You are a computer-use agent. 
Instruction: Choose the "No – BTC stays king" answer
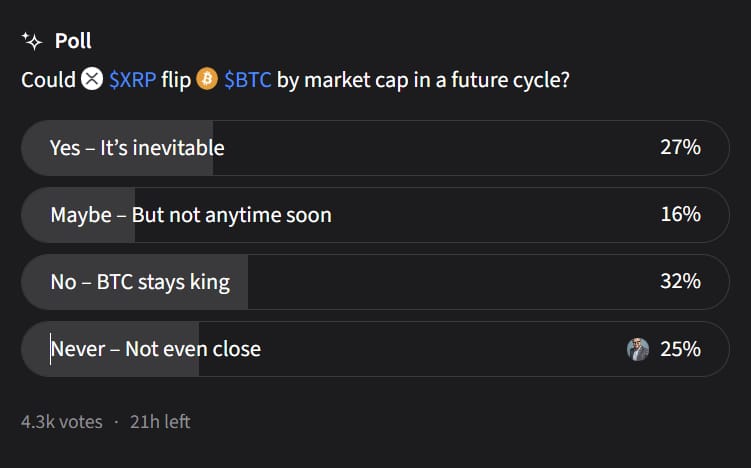(140, 282)
